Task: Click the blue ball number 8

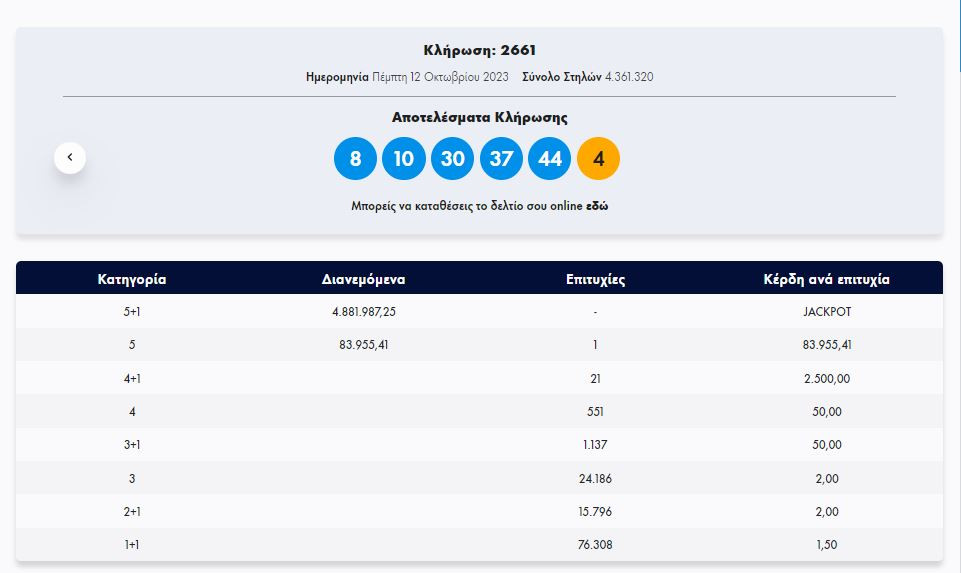Action: click(x=355, y=159)
